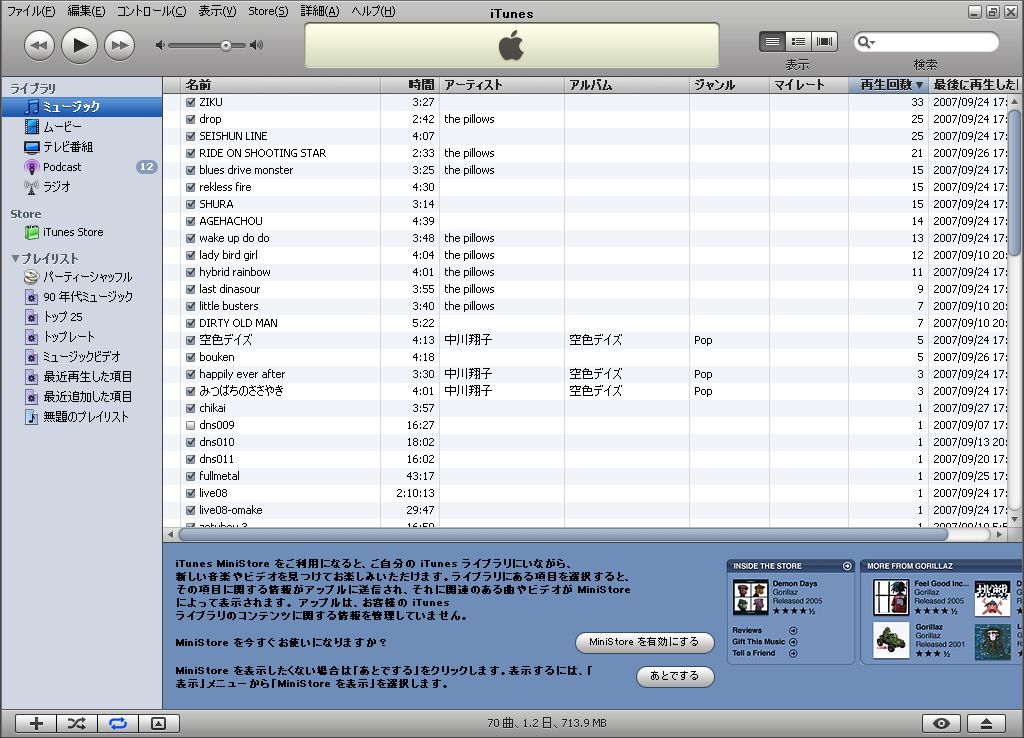Sort by アルバム column header
Screen dimensions: 1024x738
click(627, 85)
